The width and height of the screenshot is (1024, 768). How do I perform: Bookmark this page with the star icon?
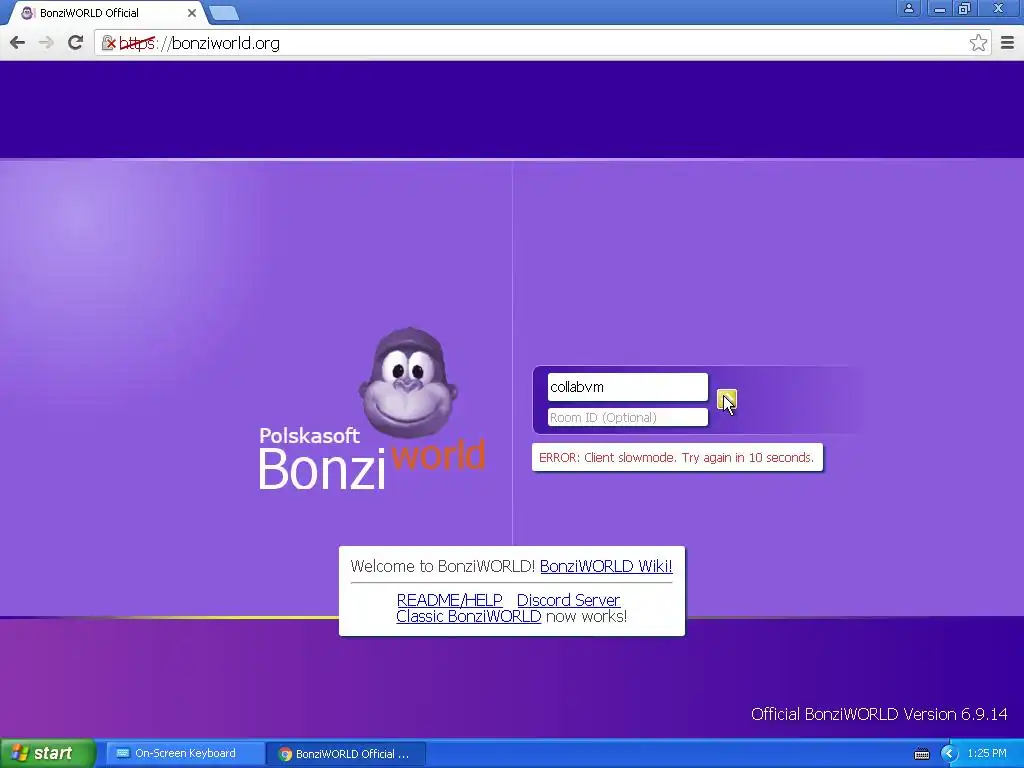point(978,43)
